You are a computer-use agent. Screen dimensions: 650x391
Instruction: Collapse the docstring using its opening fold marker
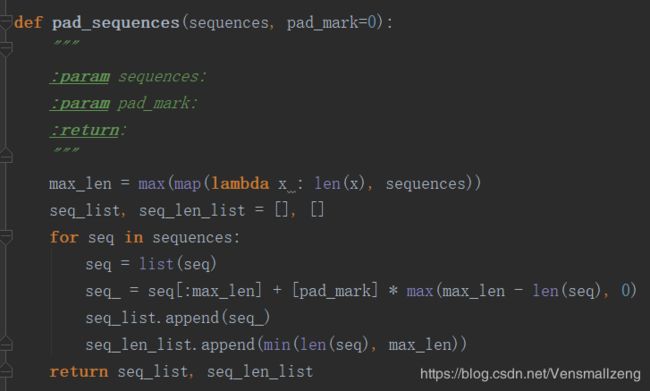tap(5, 49)
